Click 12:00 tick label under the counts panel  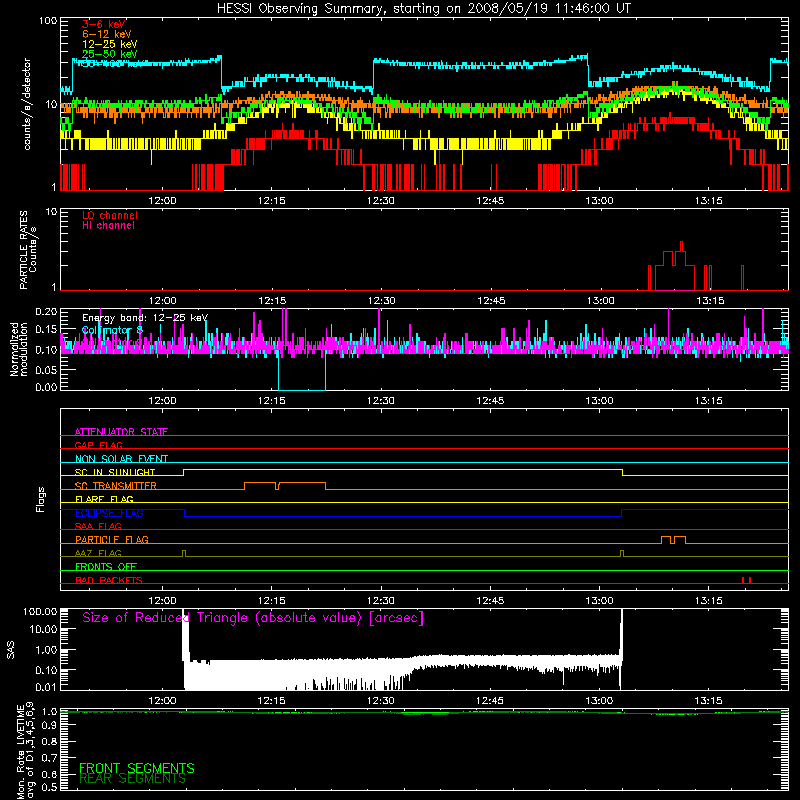pos(162,201)
